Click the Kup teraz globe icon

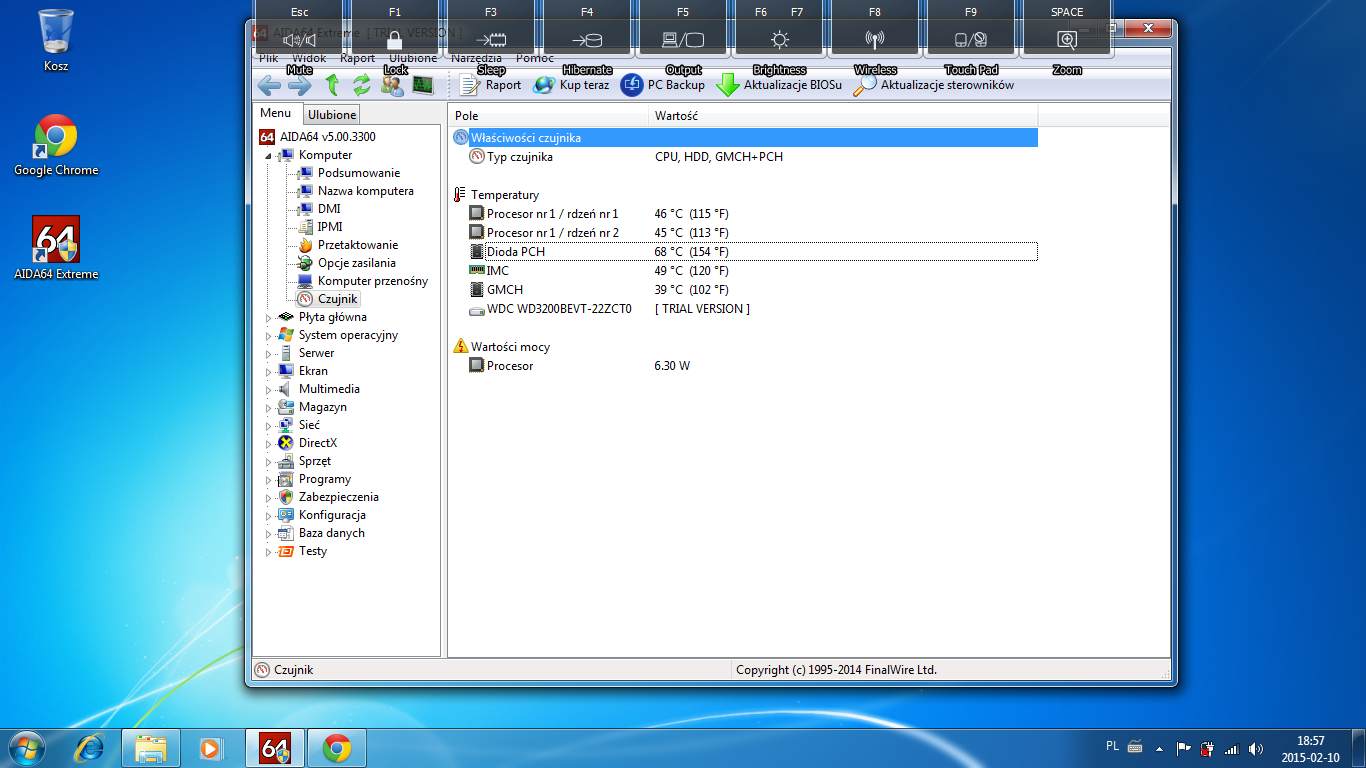tap(544, 85)
